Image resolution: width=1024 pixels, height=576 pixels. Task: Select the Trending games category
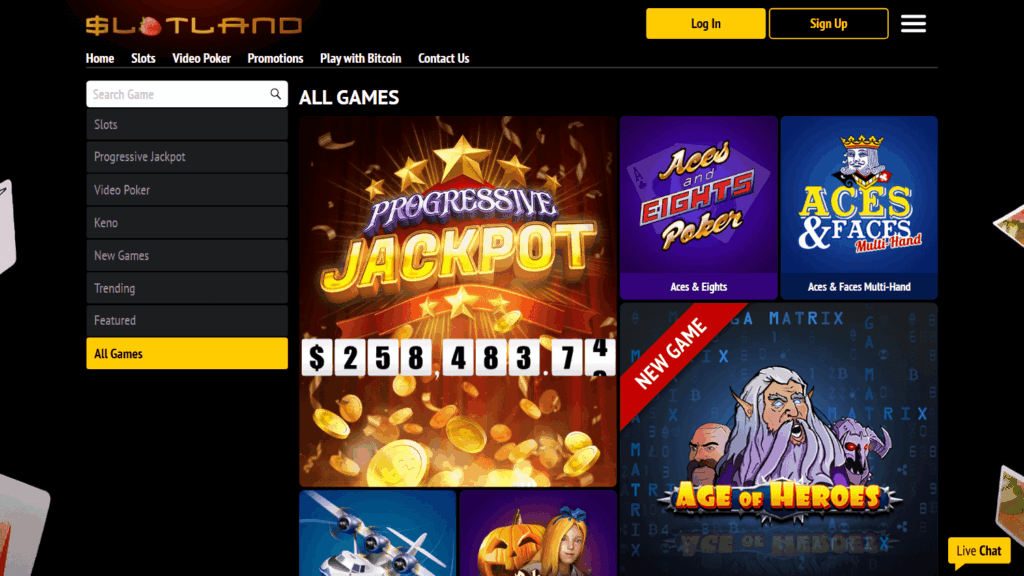(x=187, y=288)
